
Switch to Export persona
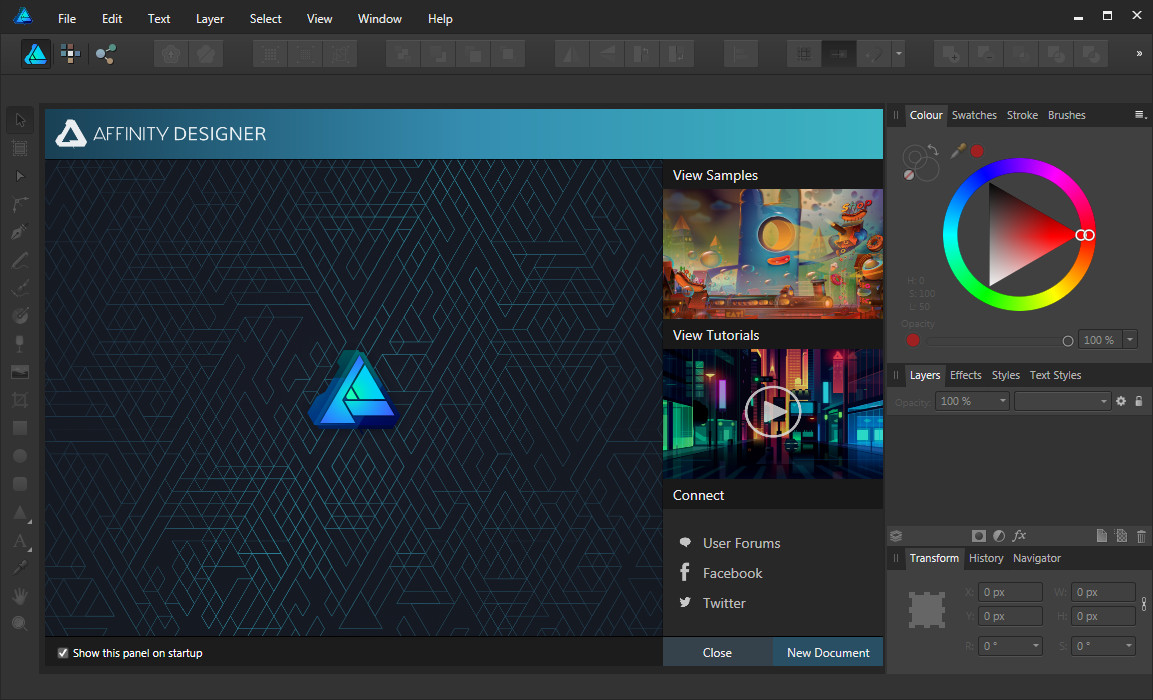tap(106, 54)
